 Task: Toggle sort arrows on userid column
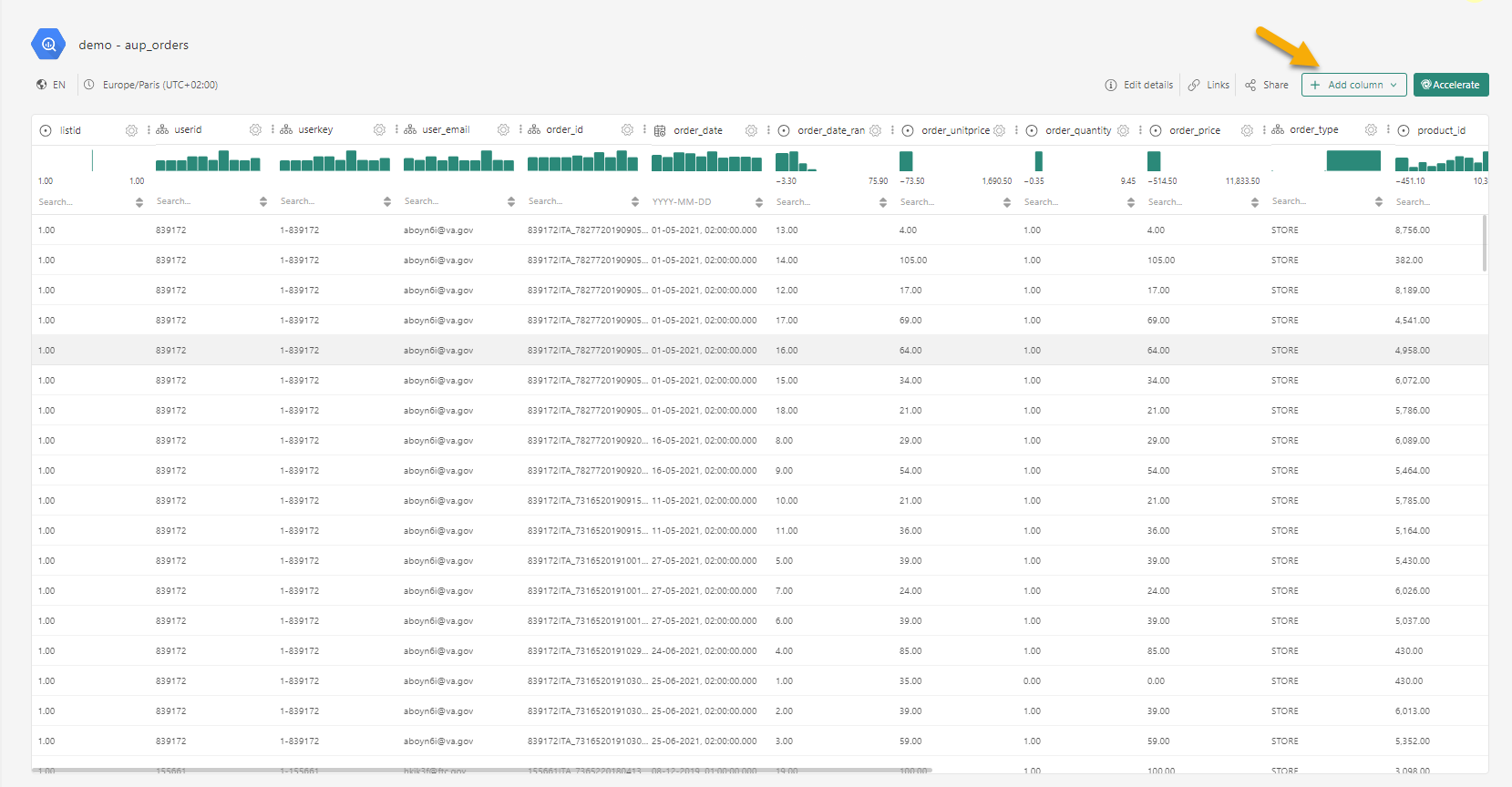point(263,202)
